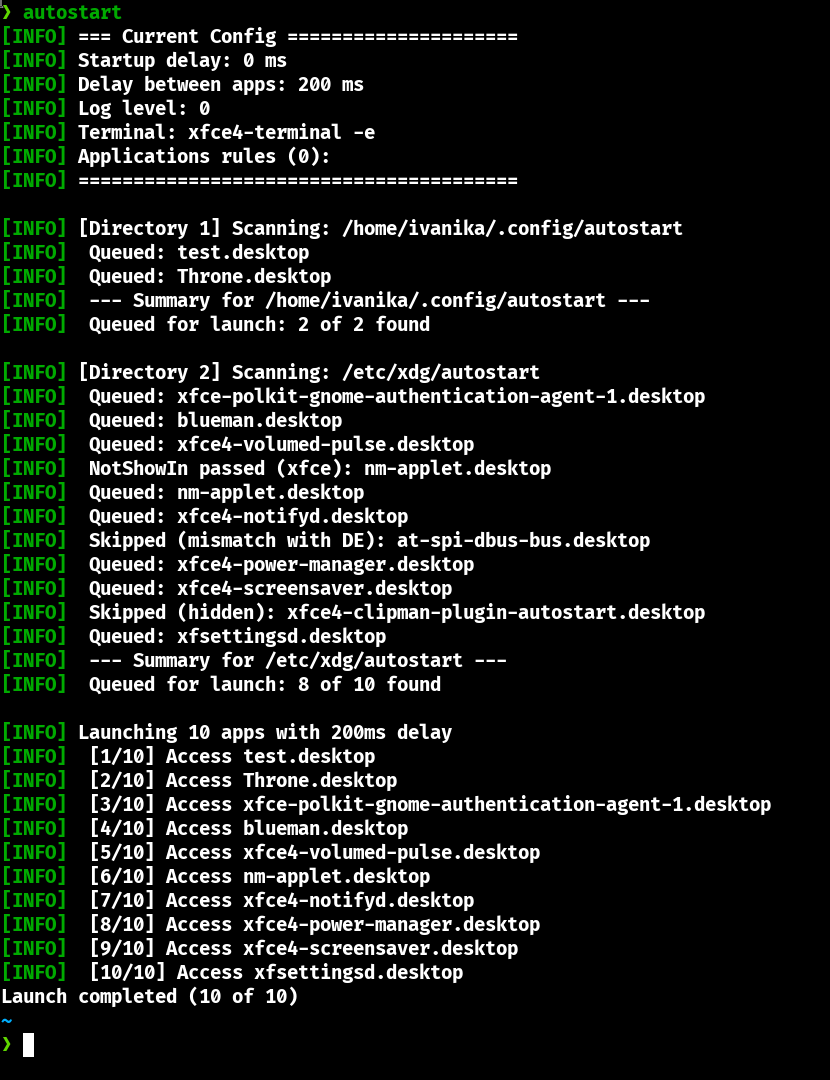The width and height of the screenshot is (830, 1080).
Task: Click "Queued for launch: 2 of 2 found"
Action: pos(259,324)
